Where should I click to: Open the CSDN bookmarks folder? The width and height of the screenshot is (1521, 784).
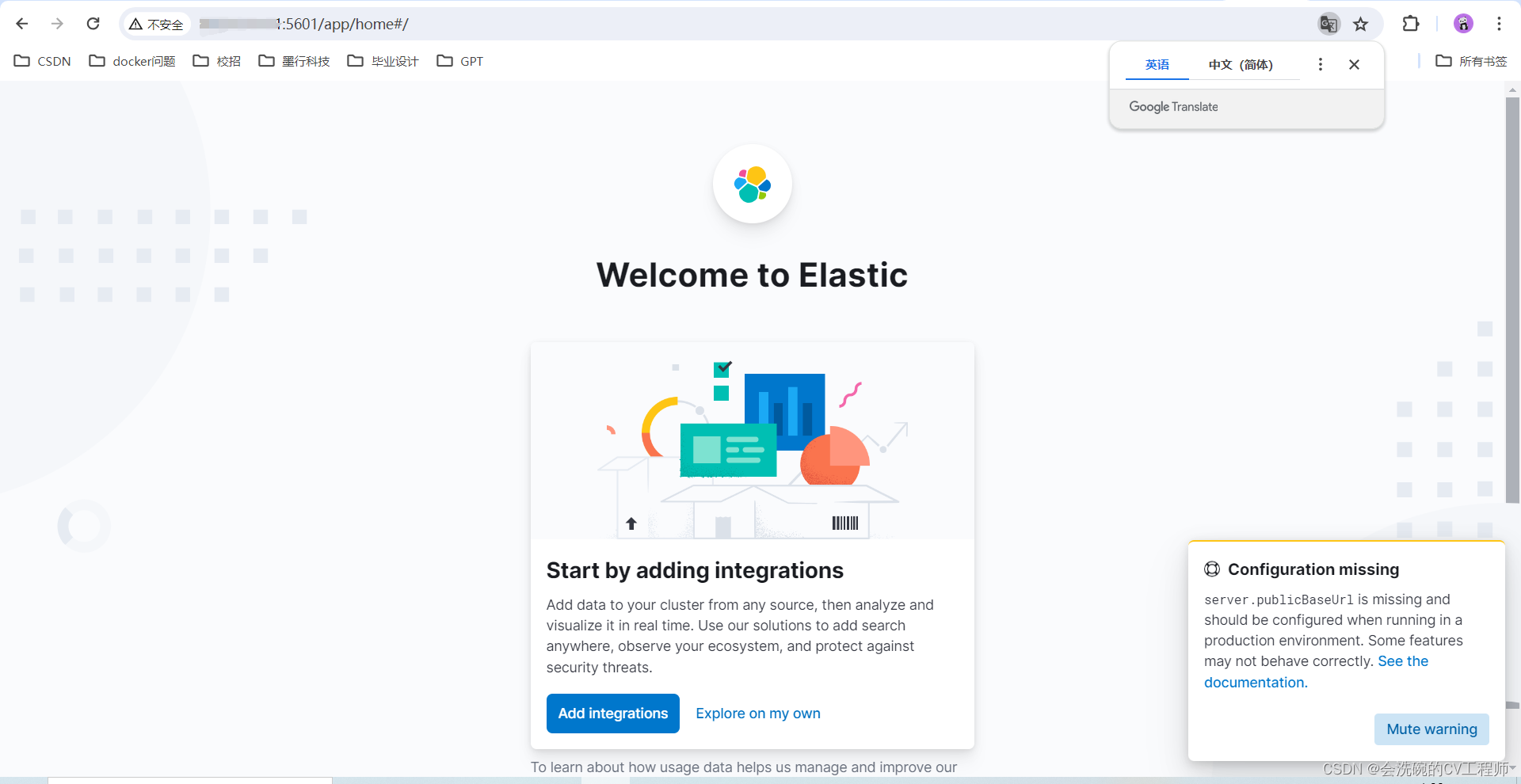click(x=43, y=61)
